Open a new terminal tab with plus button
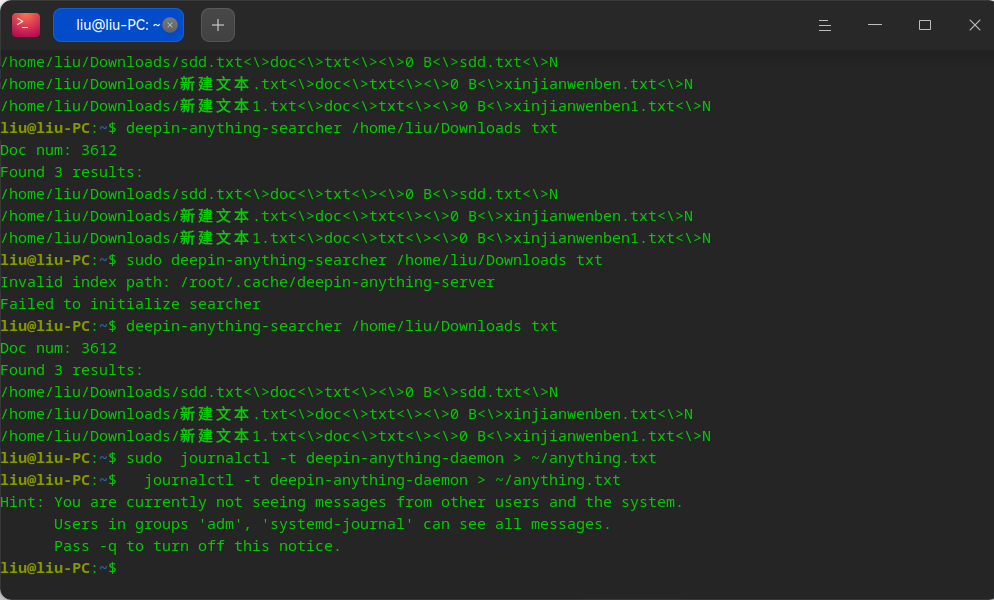 click(218, 25)
